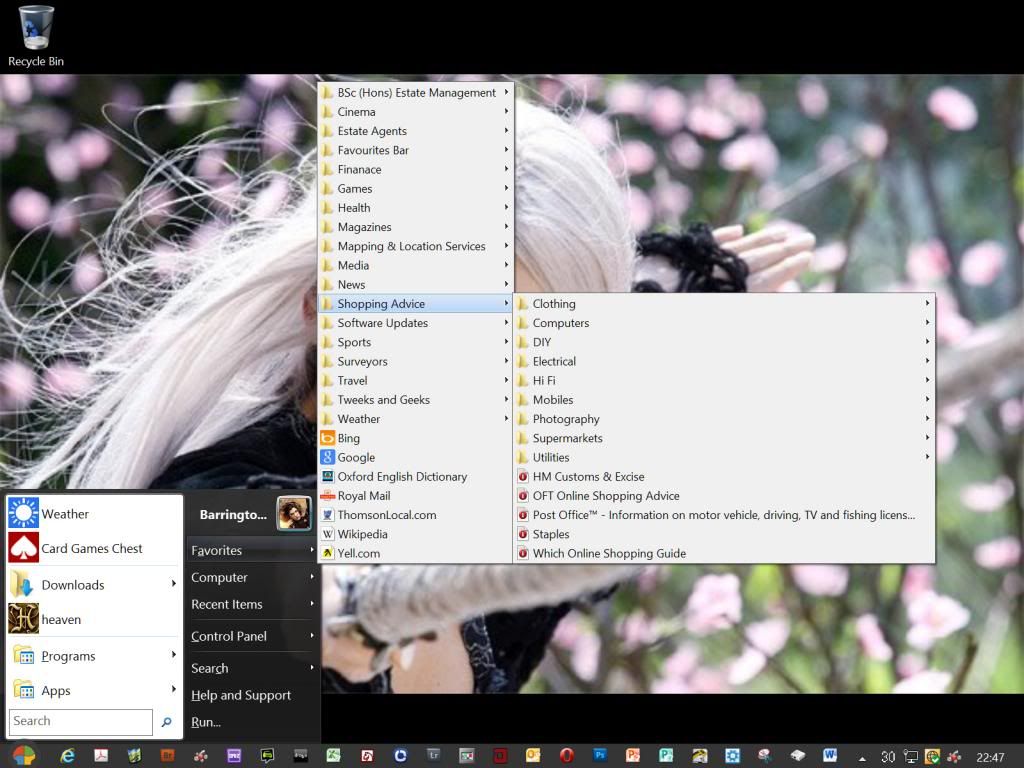The width and height of the screenshot is (1024, 768).
Task: Expand the Computer submenu
Action: [x=312, y=577]
